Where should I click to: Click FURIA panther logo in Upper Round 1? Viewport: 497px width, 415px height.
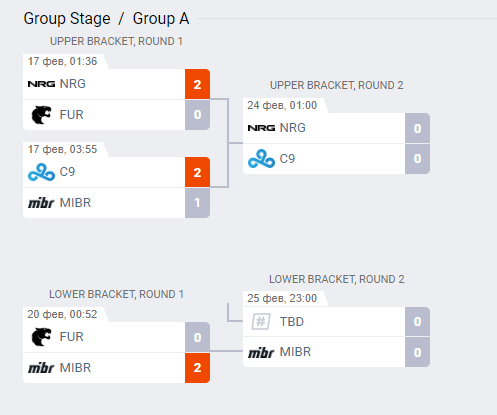click(41, 115)
